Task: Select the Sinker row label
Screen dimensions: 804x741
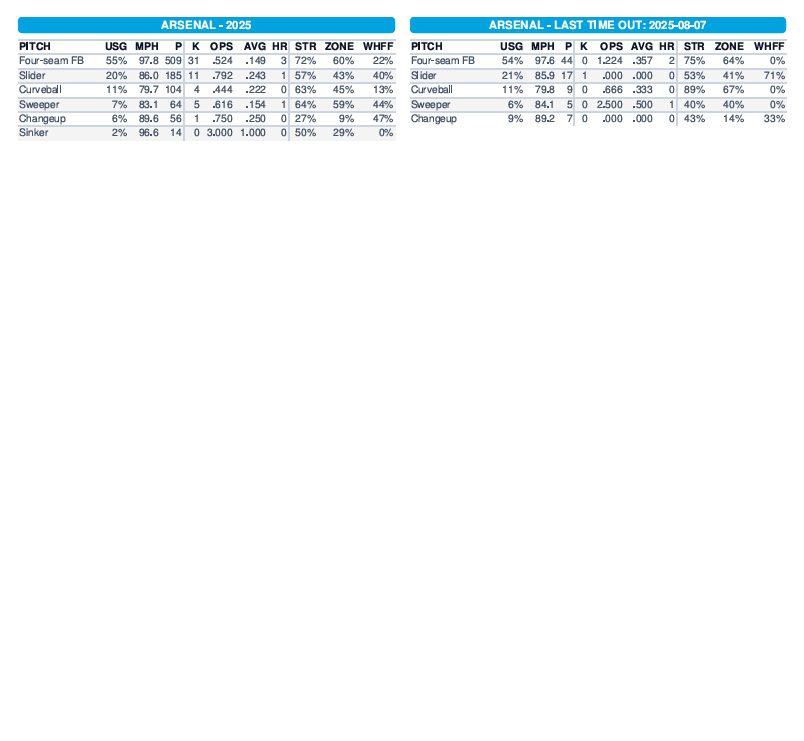Action: point(32,133)
